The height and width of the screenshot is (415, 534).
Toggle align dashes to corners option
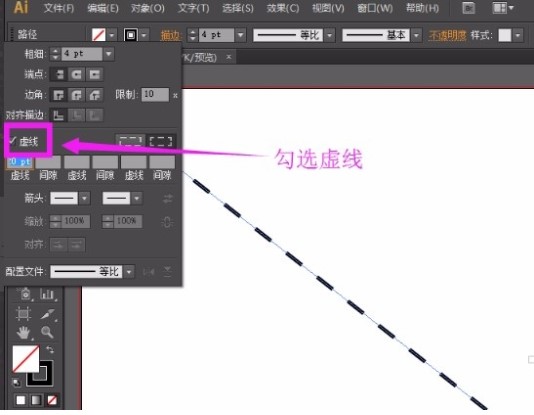click(x=161, y=141)
